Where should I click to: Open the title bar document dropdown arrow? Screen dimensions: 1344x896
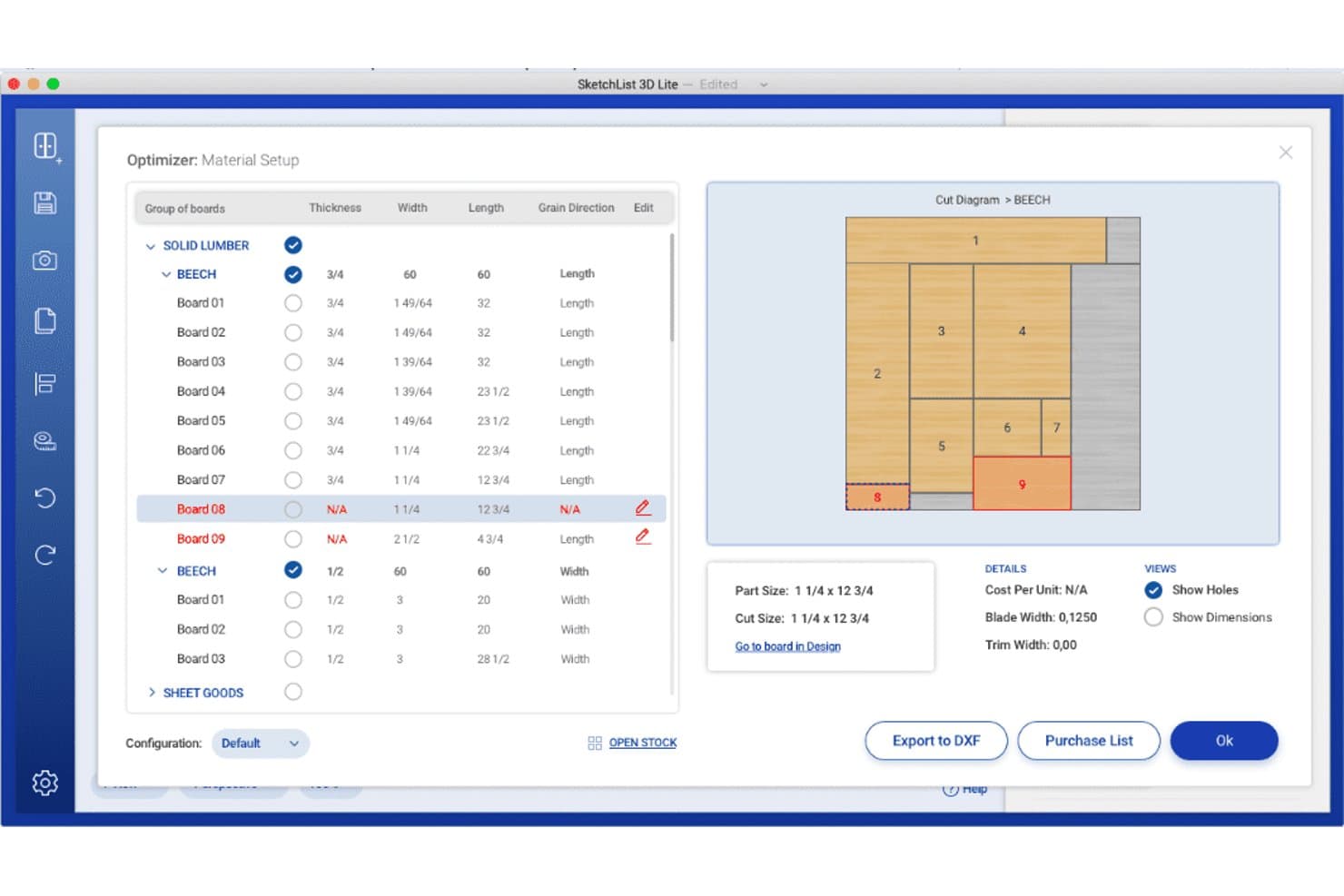[x=764, y=84]
